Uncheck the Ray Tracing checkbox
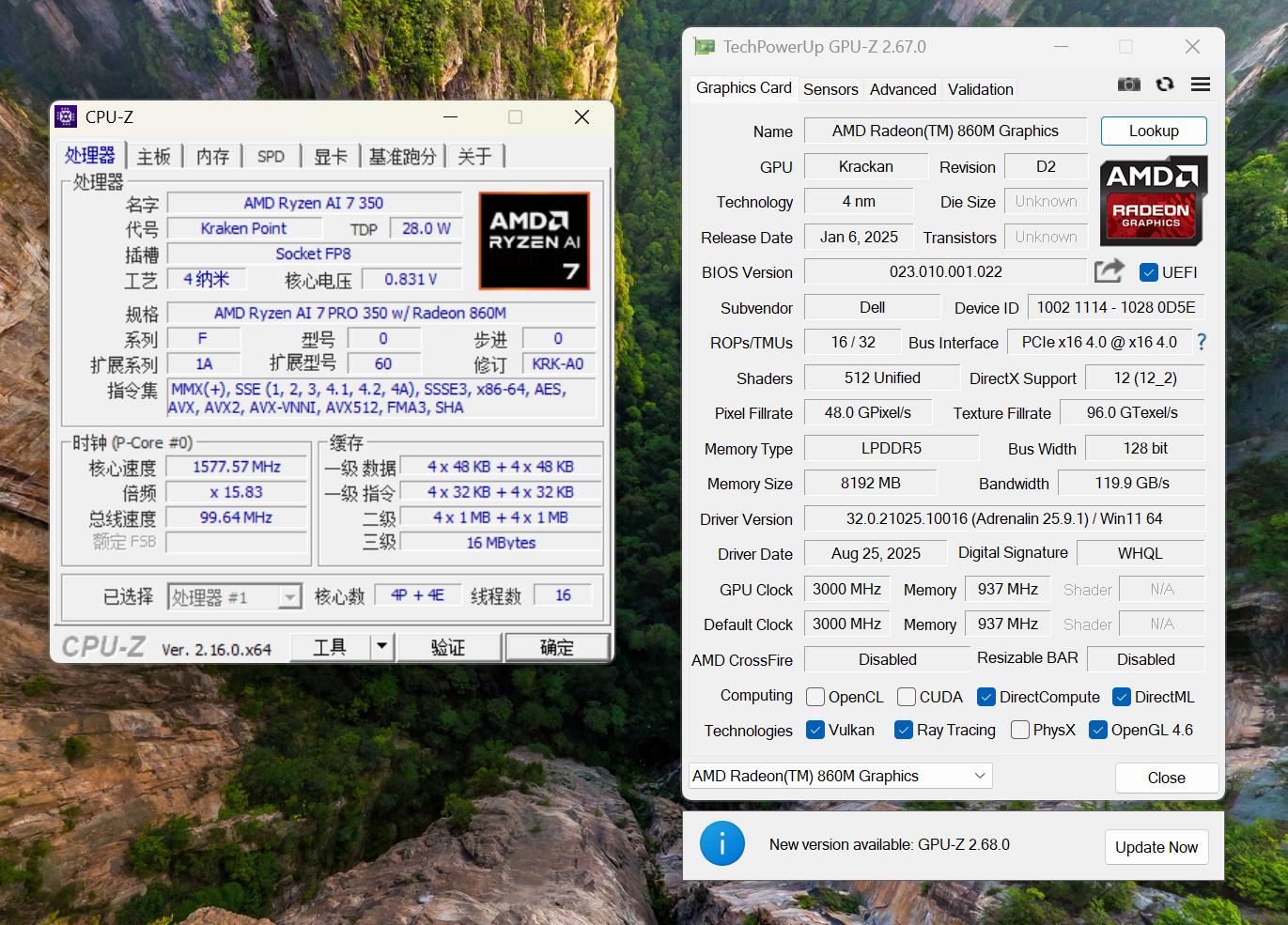 pyautogui.click(x=904, y=730)
